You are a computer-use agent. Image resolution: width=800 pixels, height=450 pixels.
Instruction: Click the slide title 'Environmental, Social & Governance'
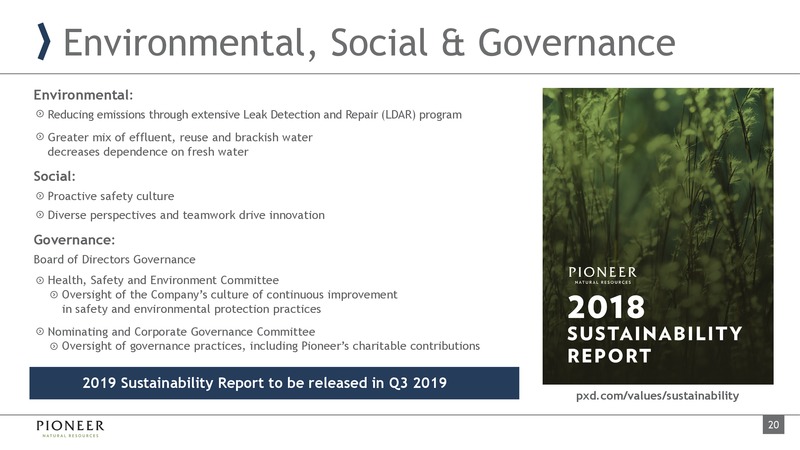pos(369,43)
